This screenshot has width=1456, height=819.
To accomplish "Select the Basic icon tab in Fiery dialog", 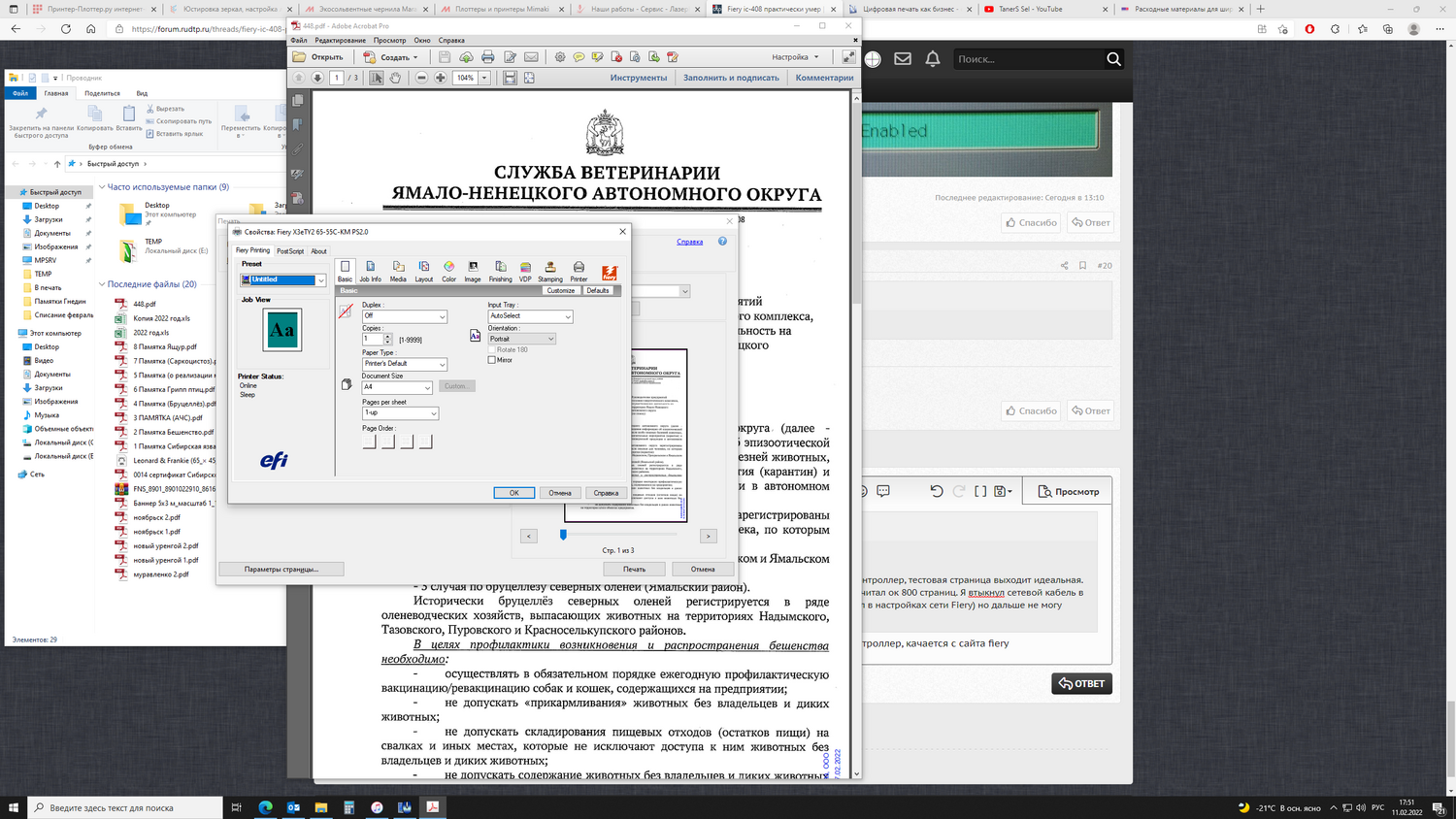I will [x=345, y=271].
